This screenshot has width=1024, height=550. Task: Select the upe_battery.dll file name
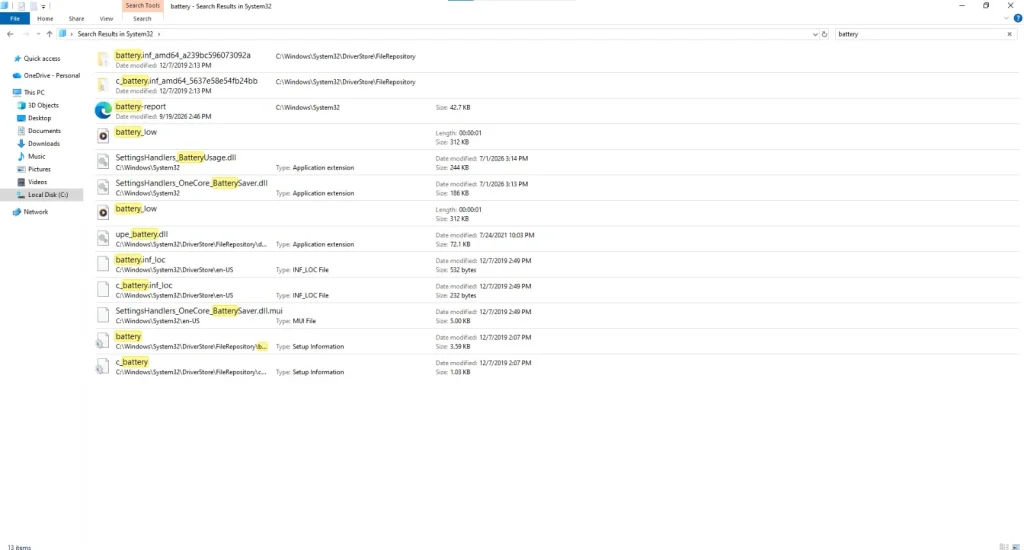pos(142,234)
